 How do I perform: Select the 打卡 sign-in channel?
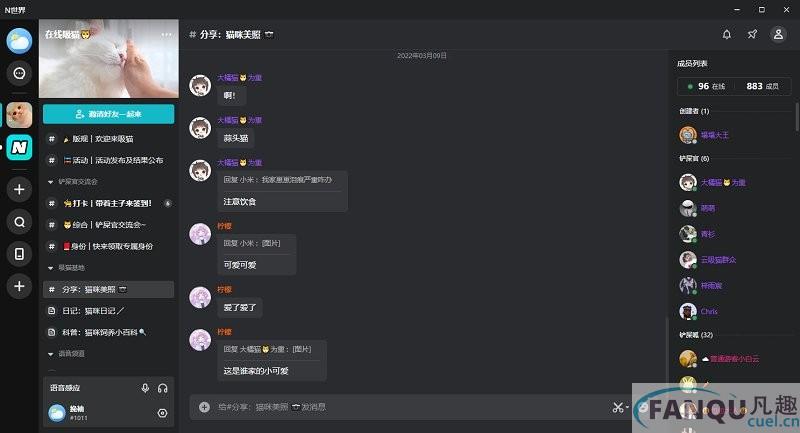[108, 203]
